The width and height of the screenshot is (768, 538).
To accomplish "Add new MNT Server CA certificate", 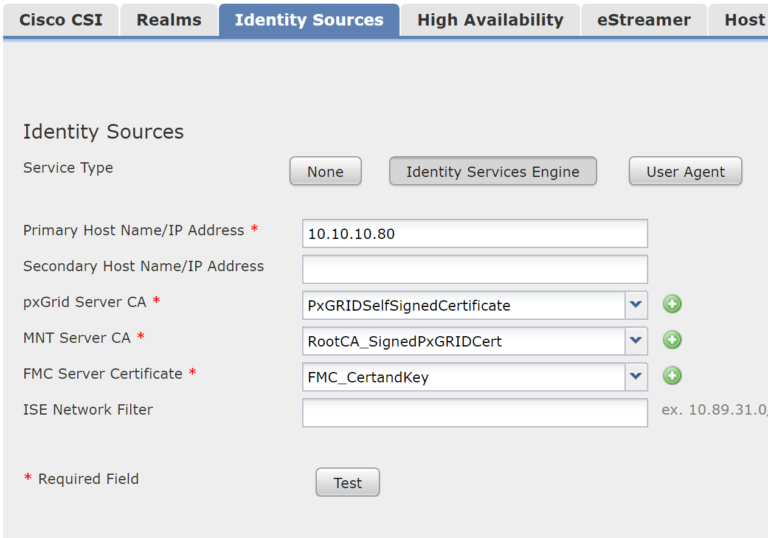I will (x=672, y=340).
